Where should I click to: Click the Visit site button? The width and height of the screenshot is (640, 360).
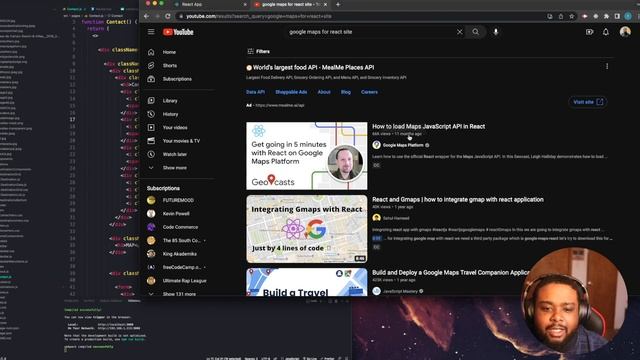click(587, 102)
